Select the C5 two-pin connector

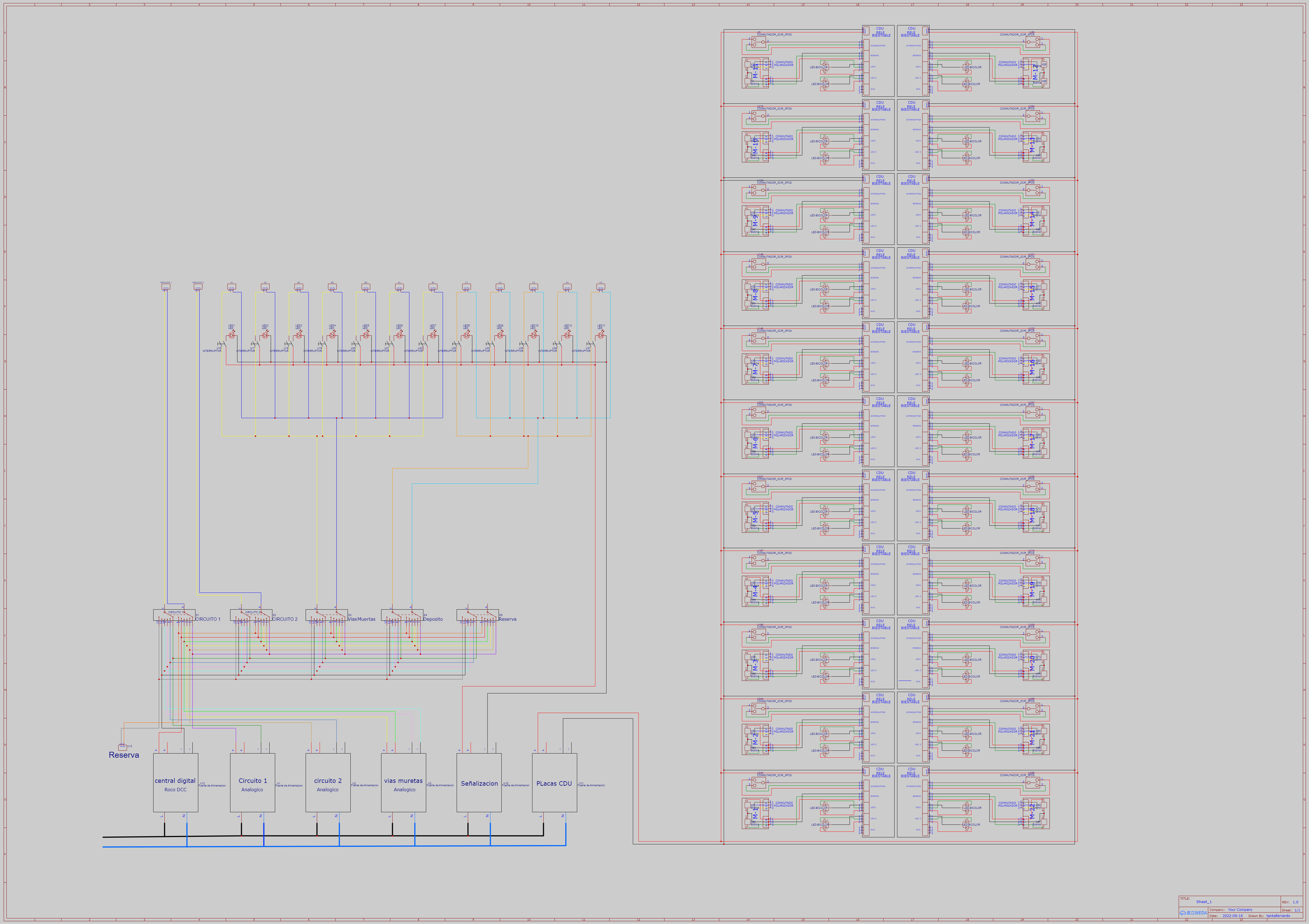click(600, 287)
